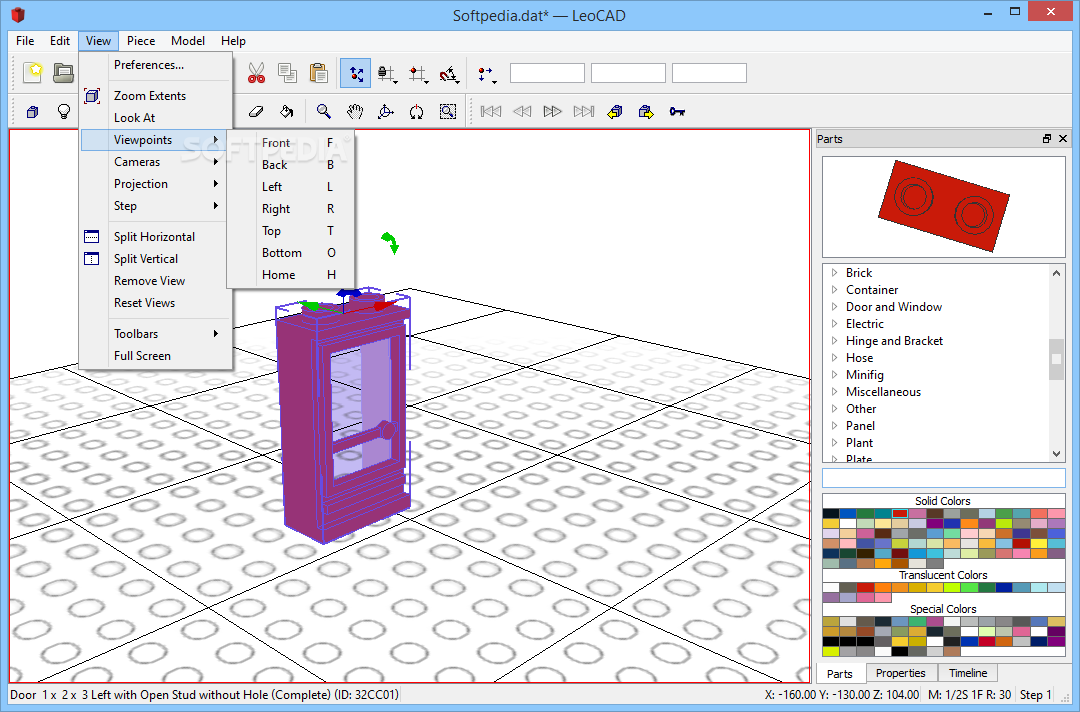
Task: Open the move snap dropdown arrow
Action: click(x=426, y=82)
